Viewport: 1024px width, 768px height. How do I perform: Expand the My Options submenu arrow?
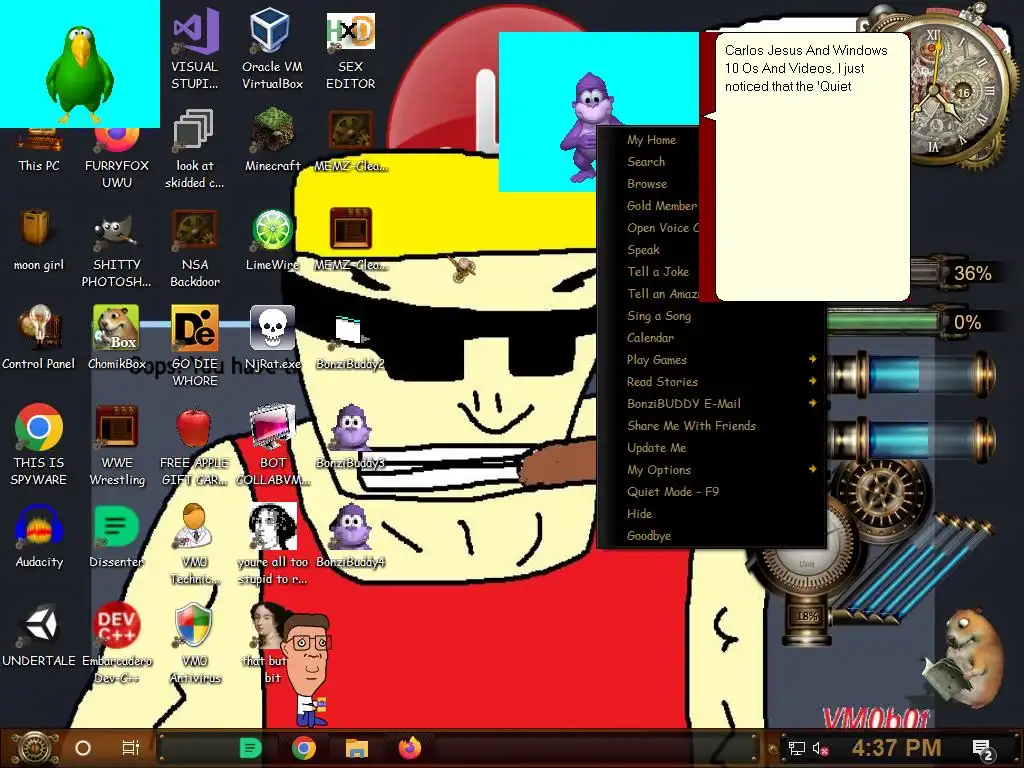point(812,470)
